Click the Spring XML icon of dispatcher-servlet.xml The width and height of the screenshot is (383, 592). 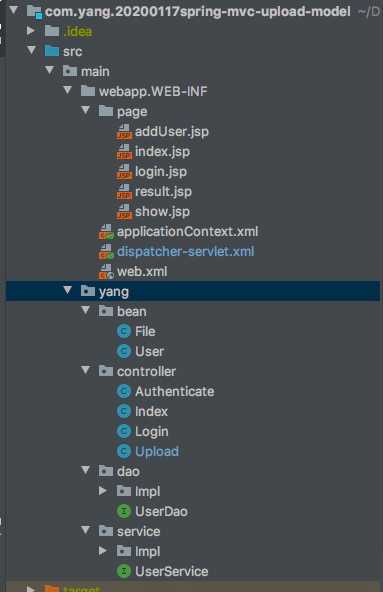(106, 251)
